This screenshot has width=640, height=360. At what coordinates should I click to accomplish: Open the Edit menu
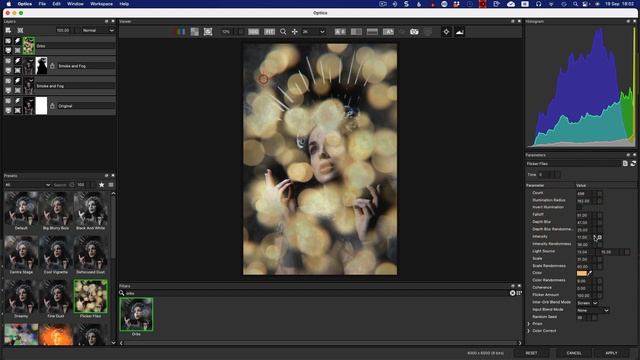coord(56,4)
